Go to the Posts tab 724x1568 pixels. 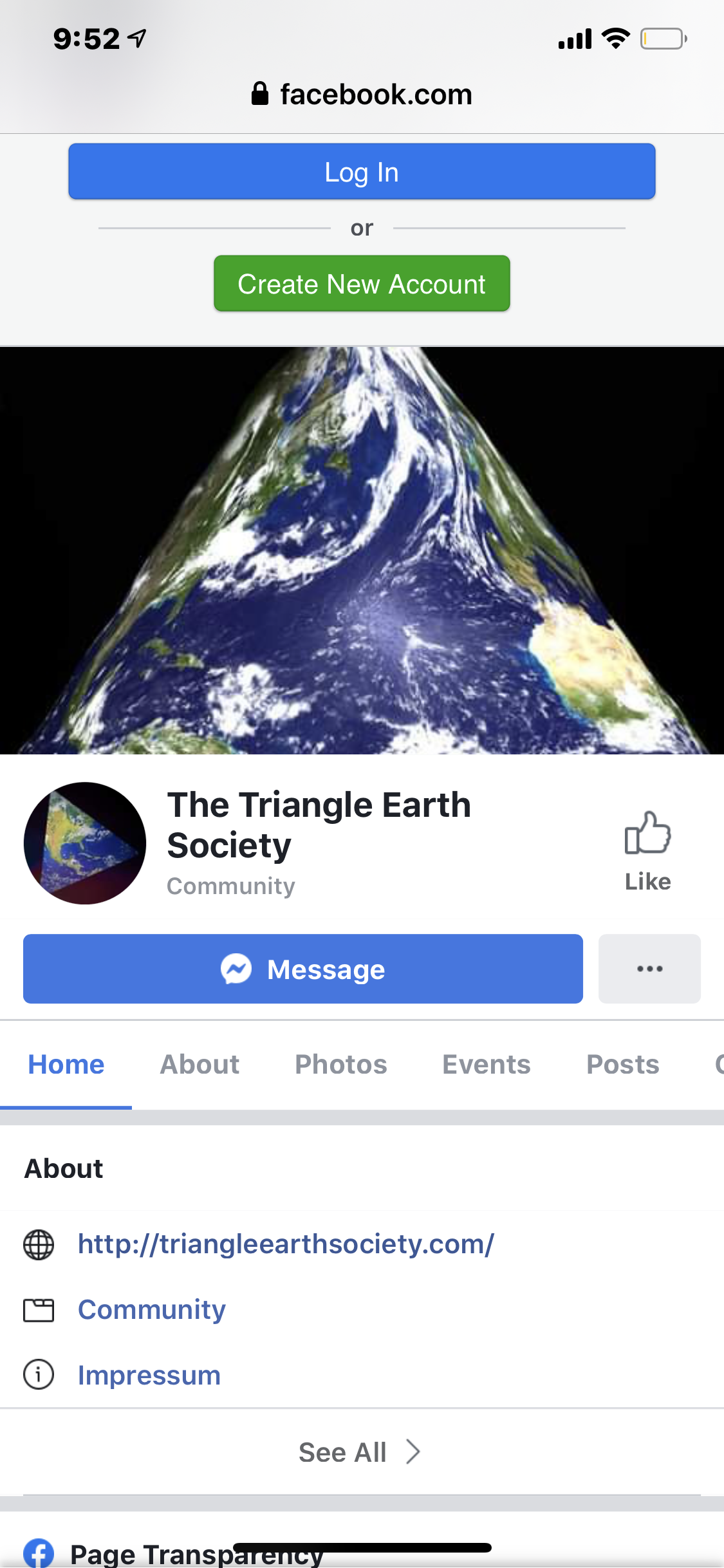(x=623, y=1065)
